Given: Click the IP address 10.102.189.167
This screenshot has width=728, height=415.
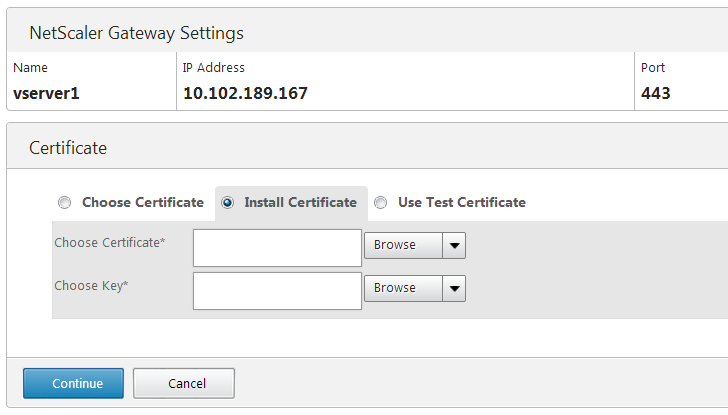Looking at the screenshot, I should click(x=245, y=93).
